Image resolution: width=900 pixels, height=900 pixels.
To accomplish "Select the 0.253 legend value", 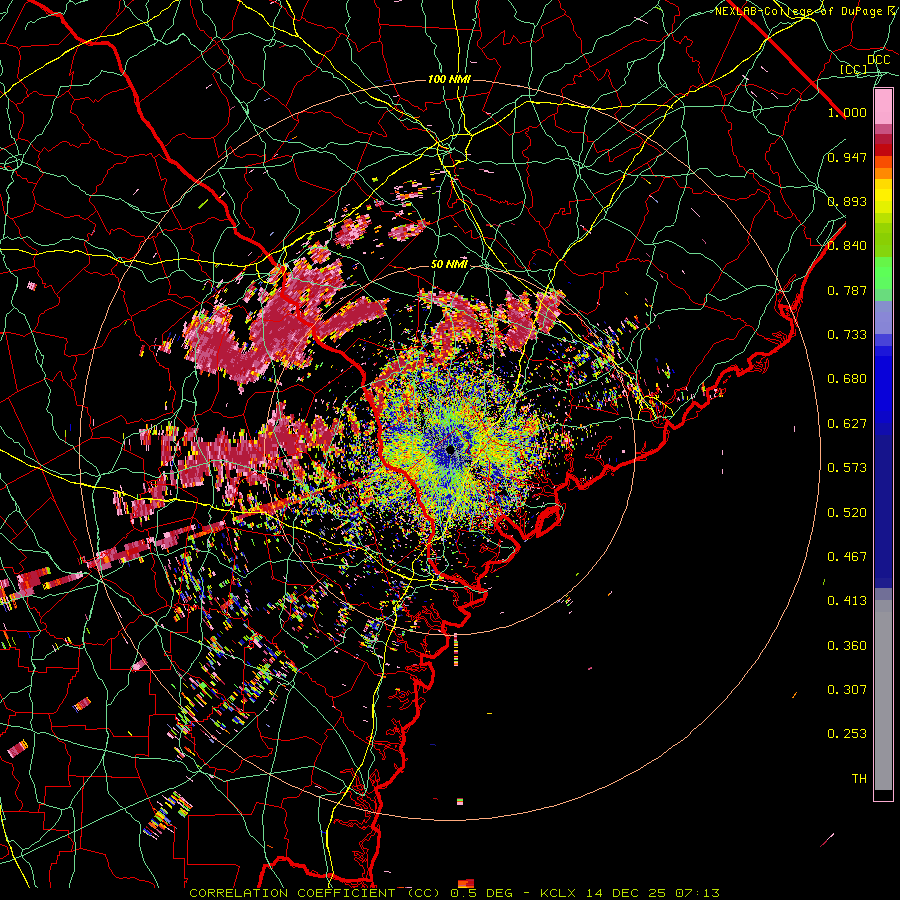I will [x=847, y=734].
